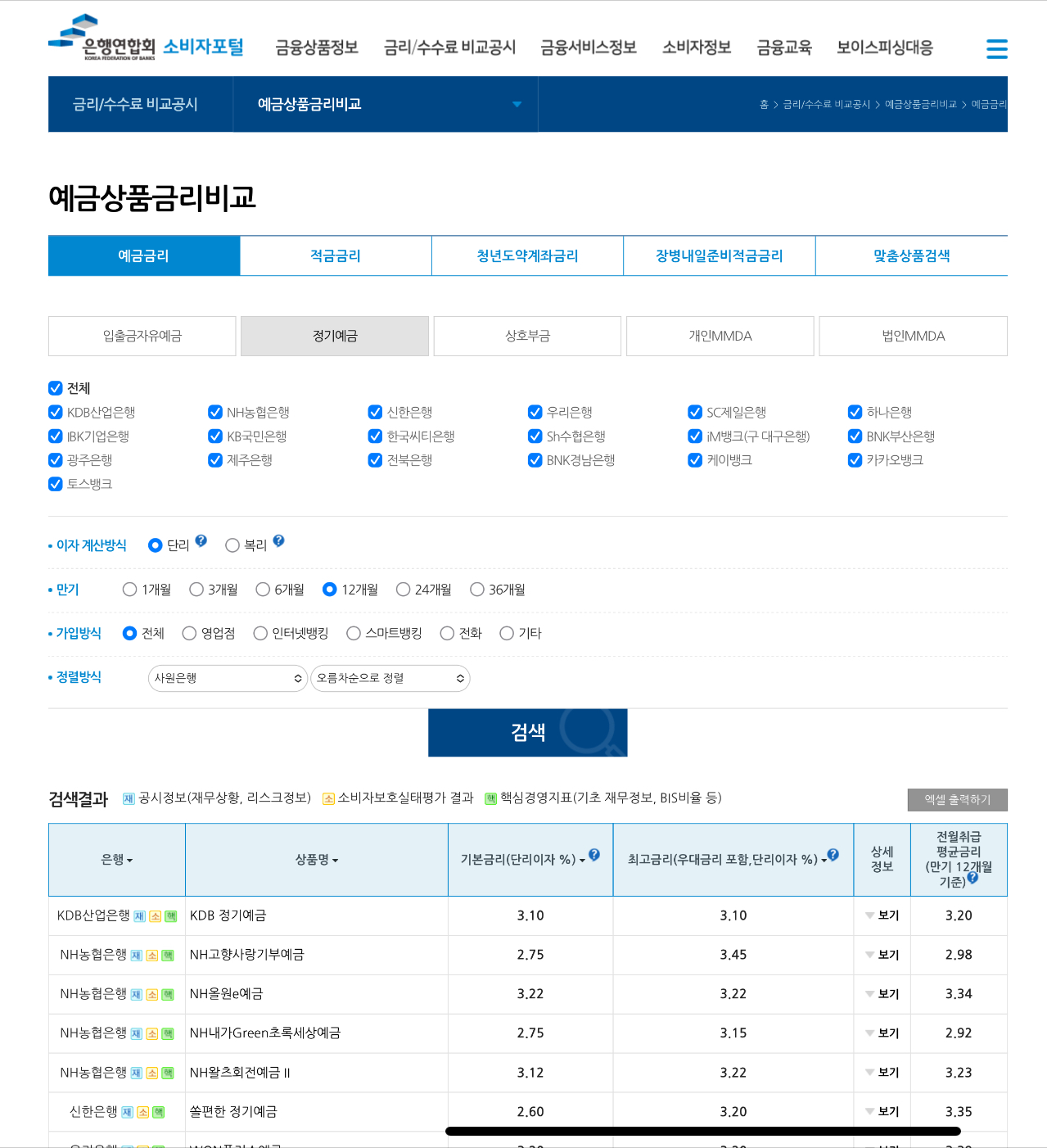Open the hamburger menu icon
1047x1148 pixels.
pyautogui.click(x=996, y=48)
